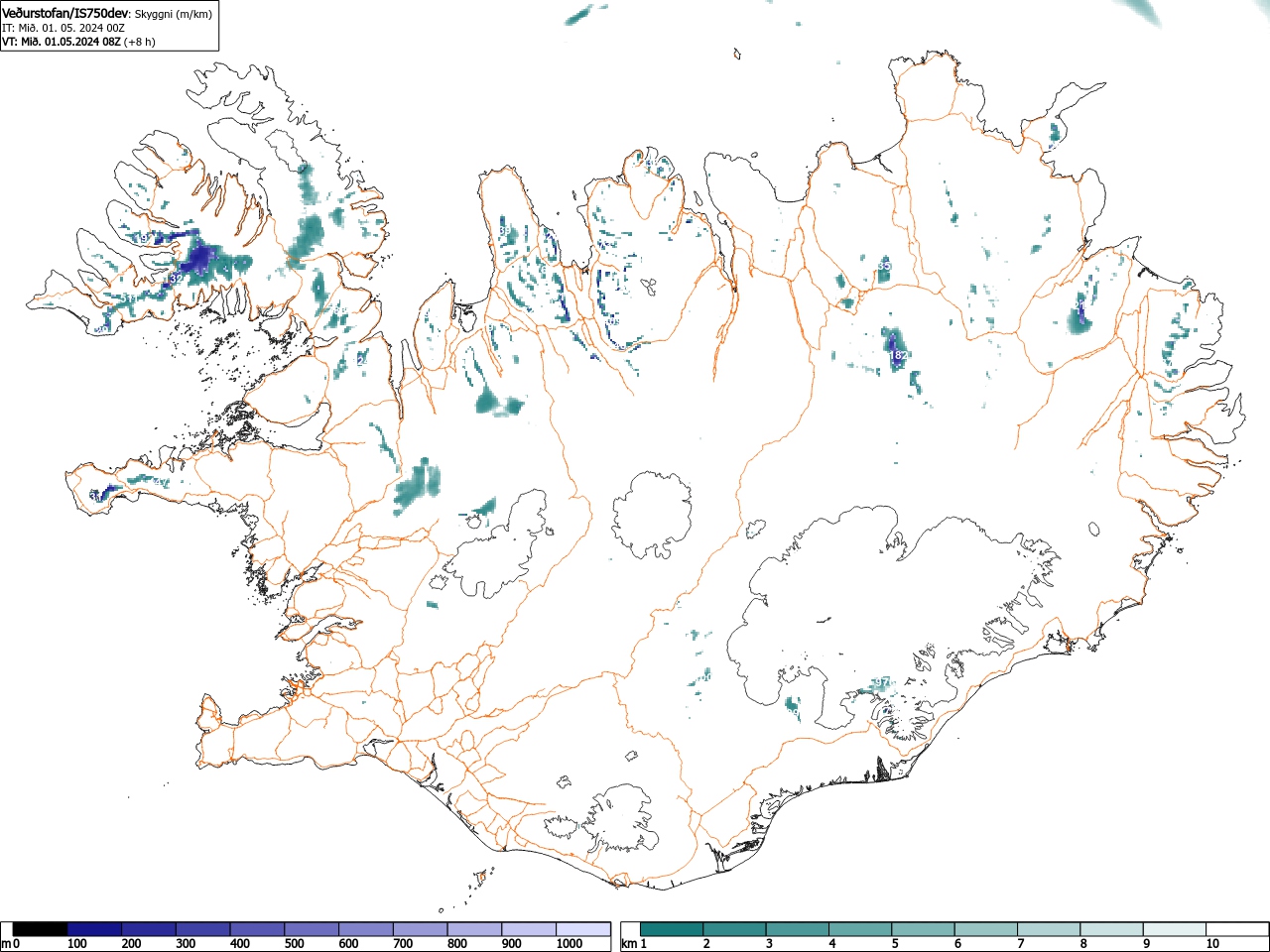Click the "7" tick label on the km scale
The height and width of the screenshot is (952, 1270).
pos(1021,944)
